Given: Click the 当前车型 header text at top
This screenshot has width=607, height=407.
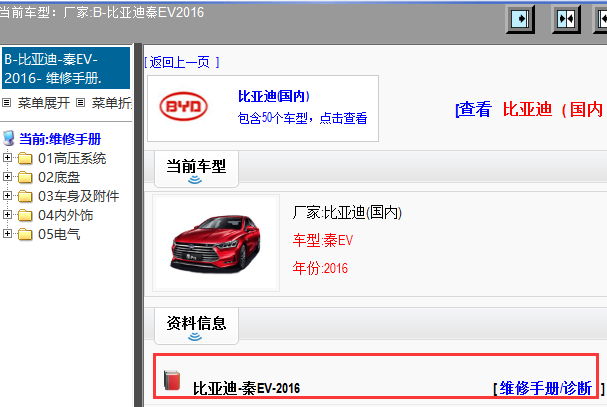Looking at the screenshot, I should [x=102, y=12].
